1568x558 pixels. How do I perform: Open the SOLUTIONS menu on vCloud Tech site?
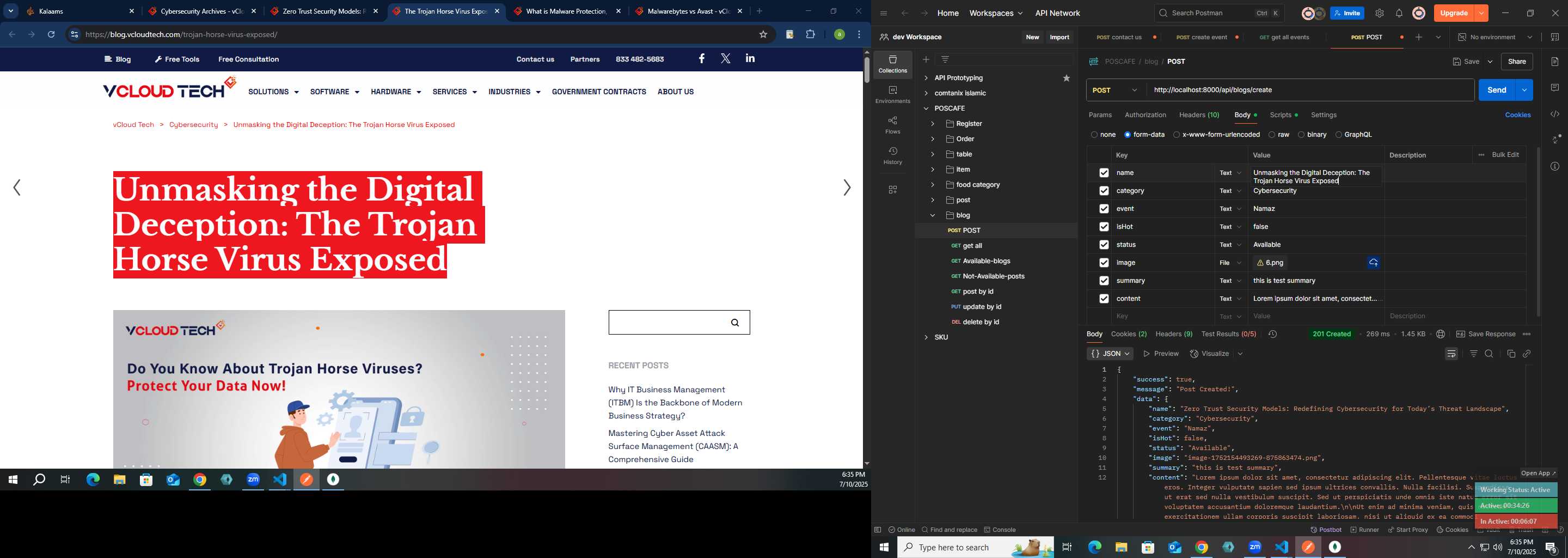pyautogui.click(x=273, y=92)
